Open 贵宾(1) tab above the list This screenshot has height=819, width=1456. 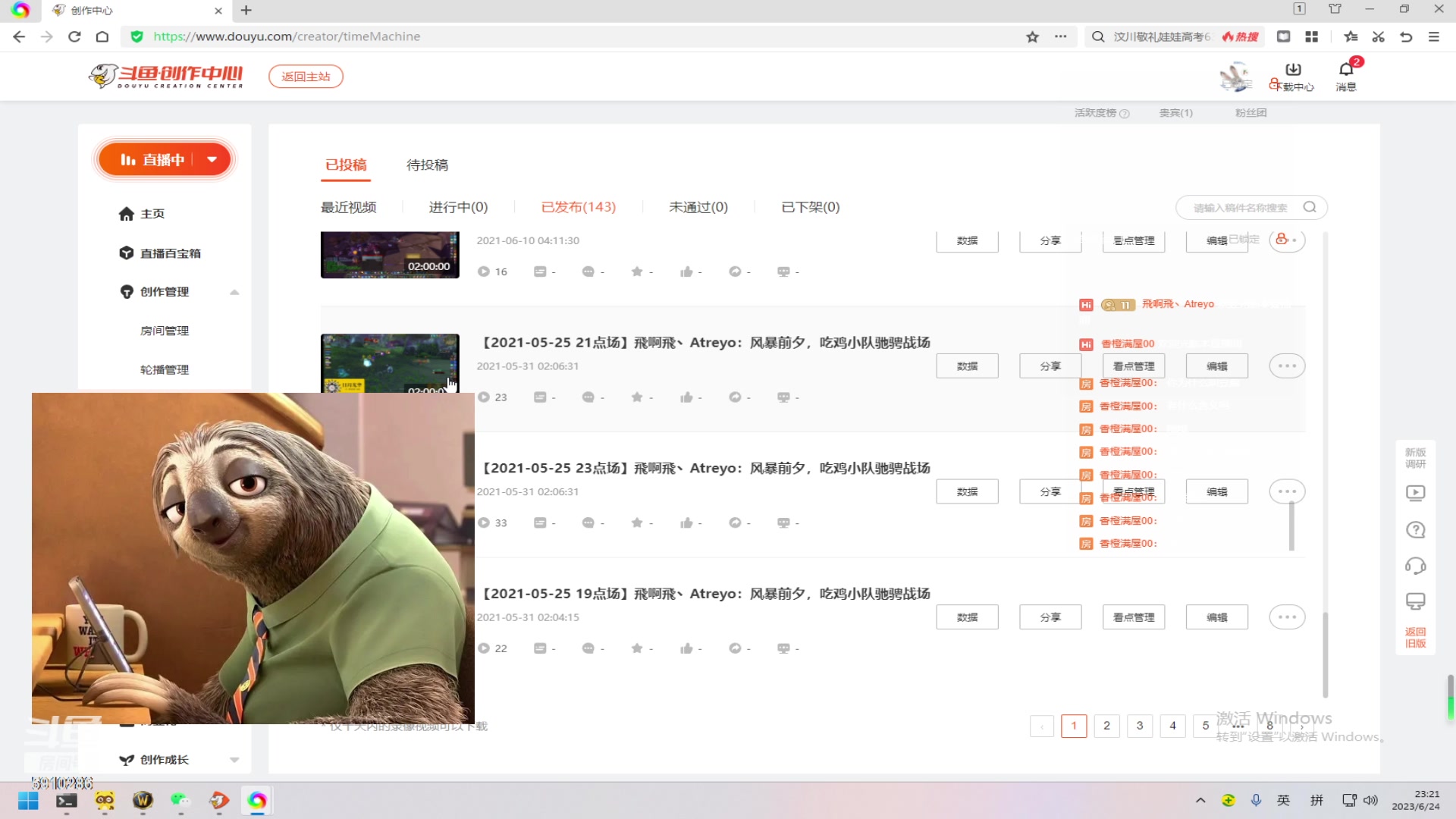click(x=1175, y=113)
